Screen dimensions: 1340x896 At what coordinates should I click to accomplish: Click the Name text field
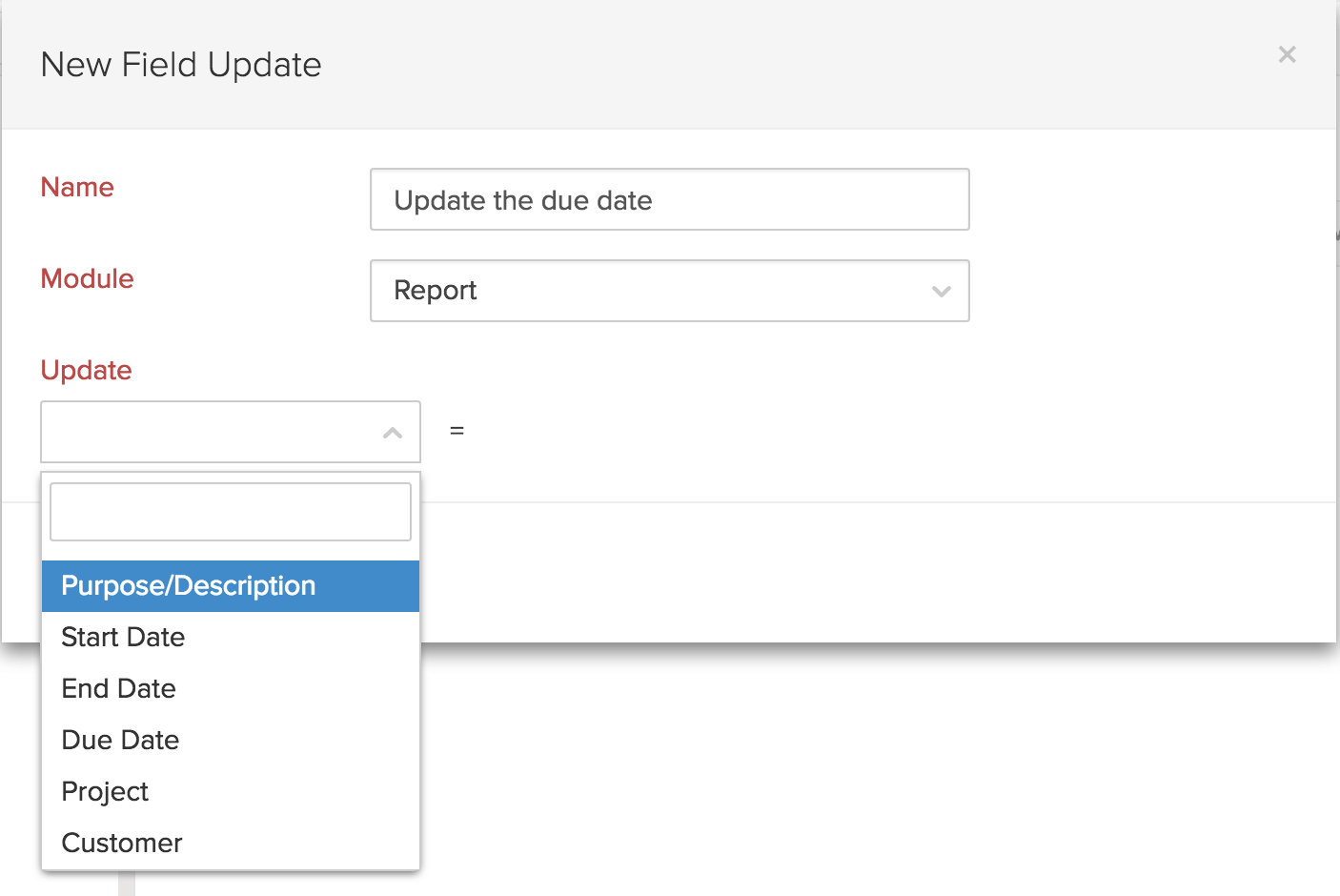click(x=669, y=200)
